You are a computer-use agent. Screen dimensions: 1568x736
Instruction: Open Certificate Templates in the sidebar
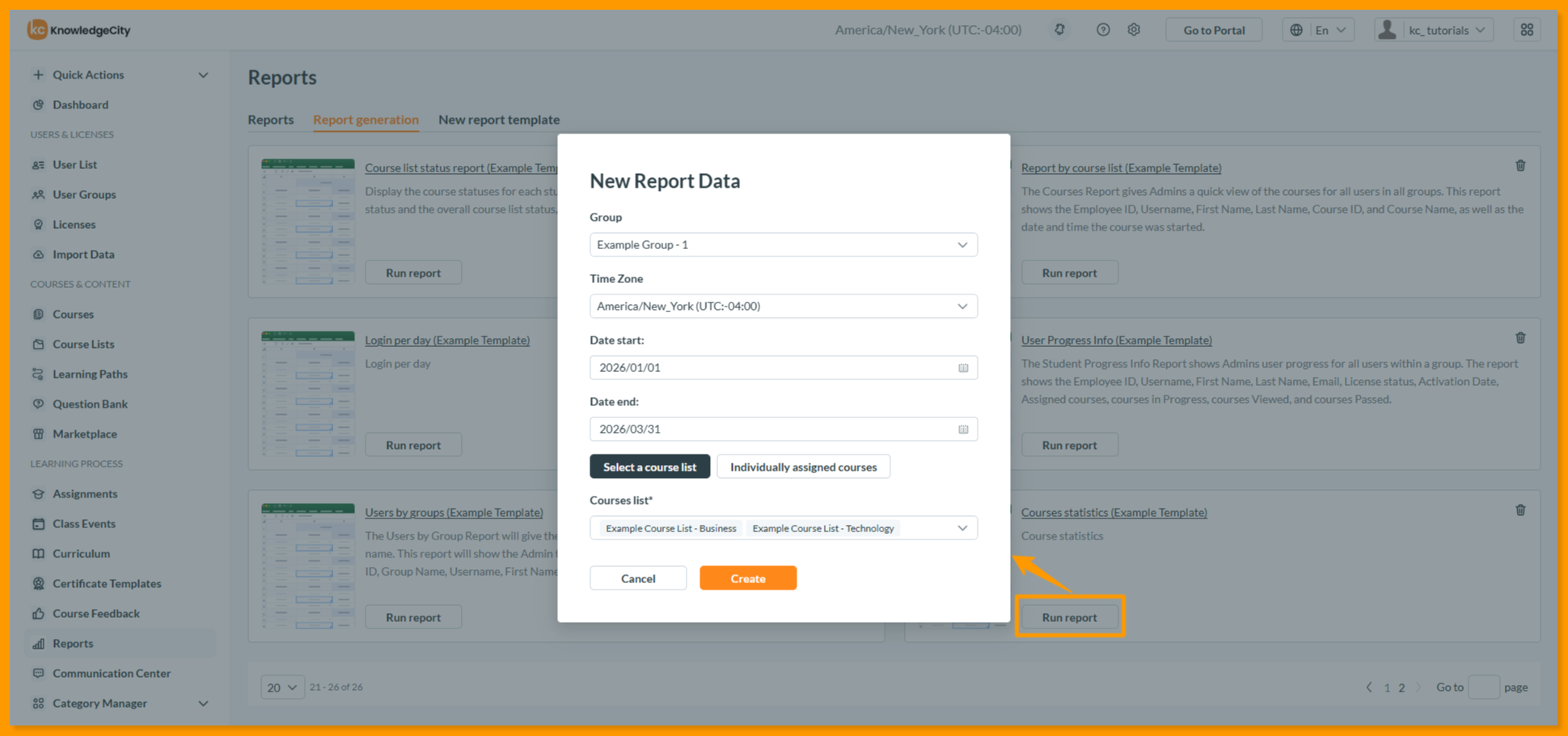pos(107,584)
